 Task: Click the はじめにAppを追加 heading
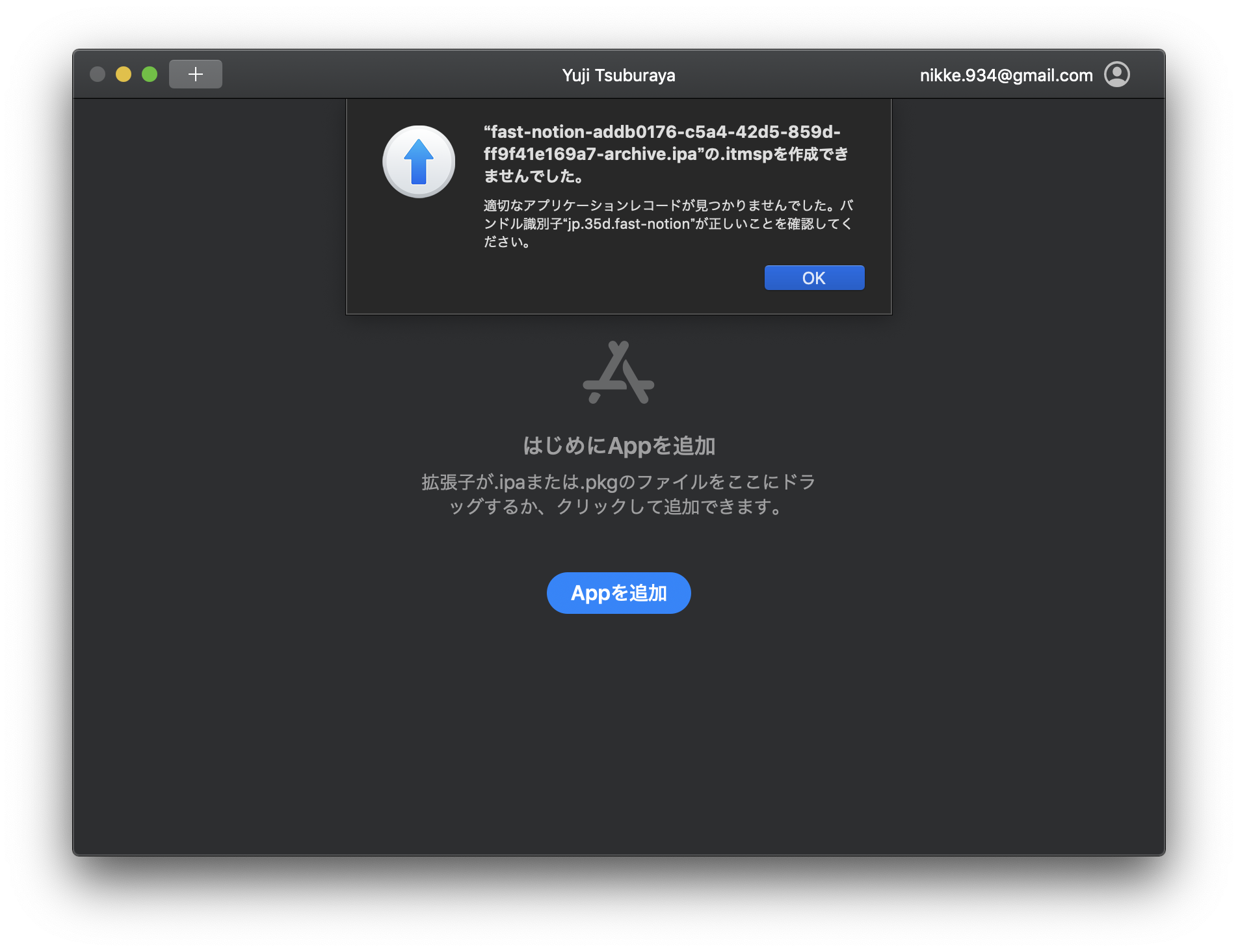(618, 445)
